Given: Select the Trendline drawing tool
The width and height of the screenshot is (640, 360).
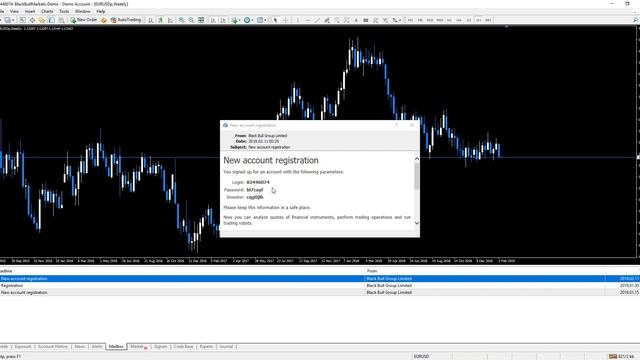Looking at the screenshot, I should 317,20.
